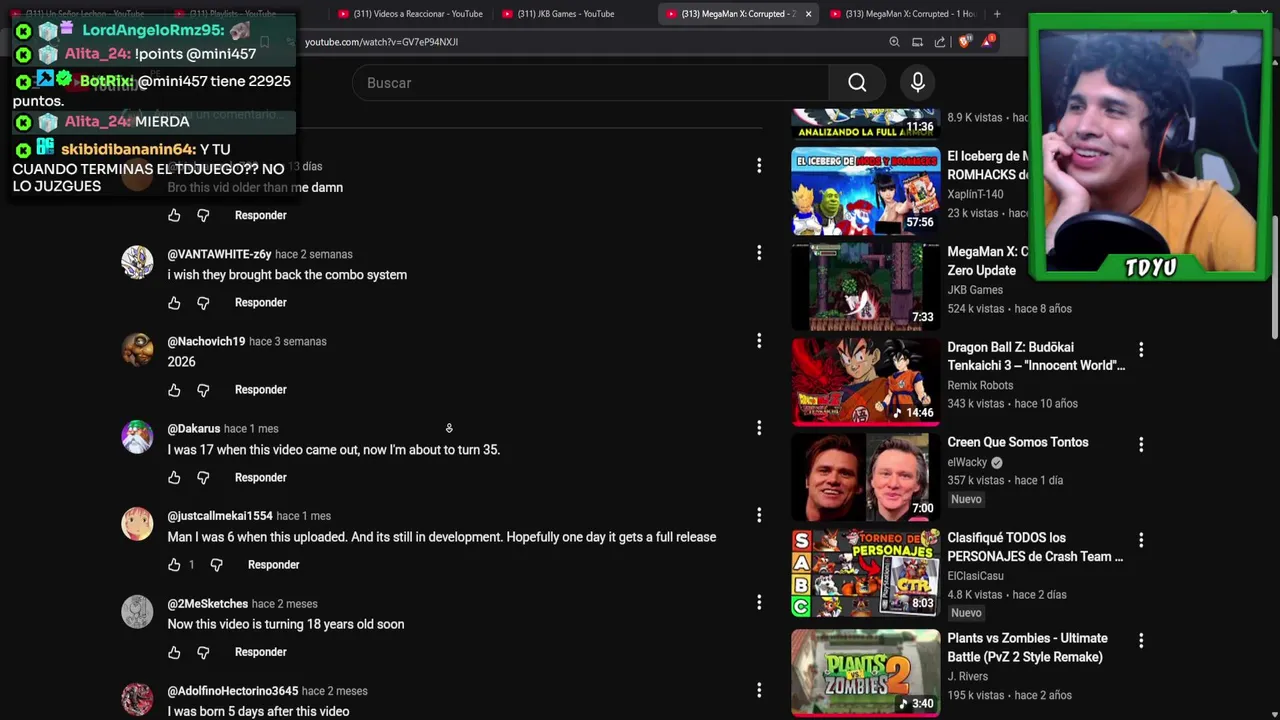Reply to the @Nachovich19 comment
The width and height of the screenshot is (1280, 720).
tap(260, 390)
